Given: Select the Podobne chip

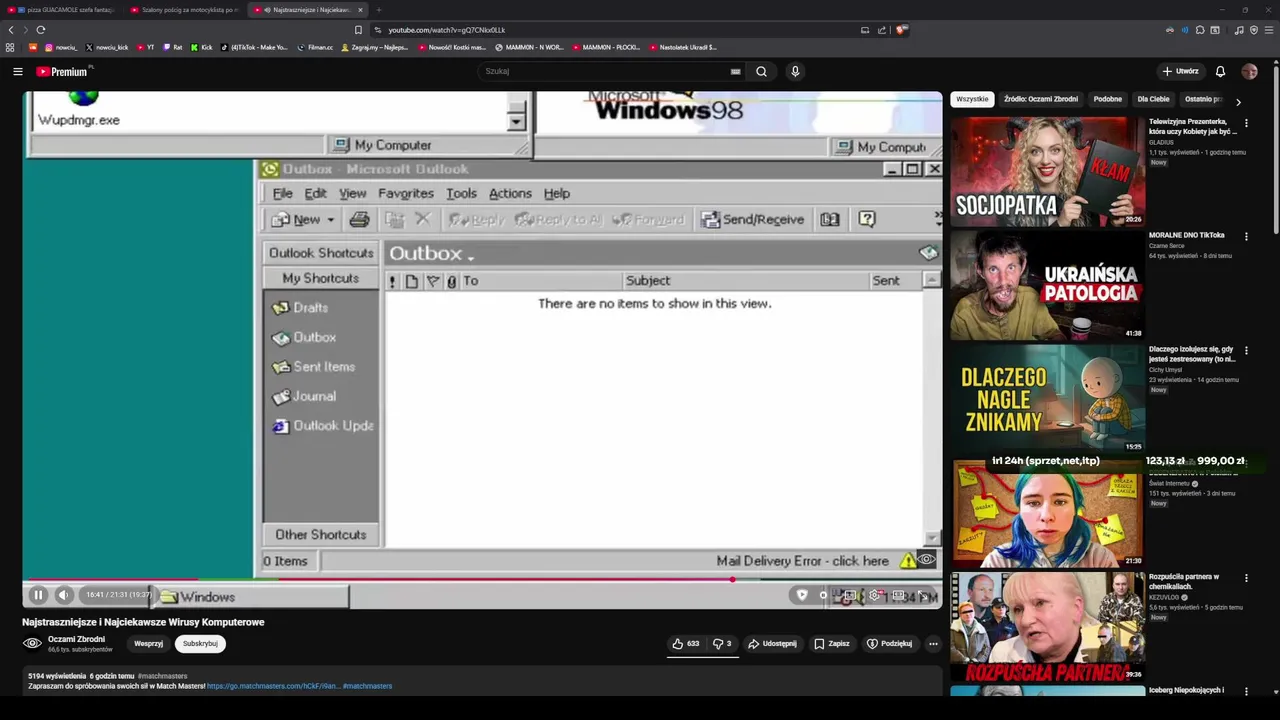Looking at the screenshot, I should [x=1107, y=99].
